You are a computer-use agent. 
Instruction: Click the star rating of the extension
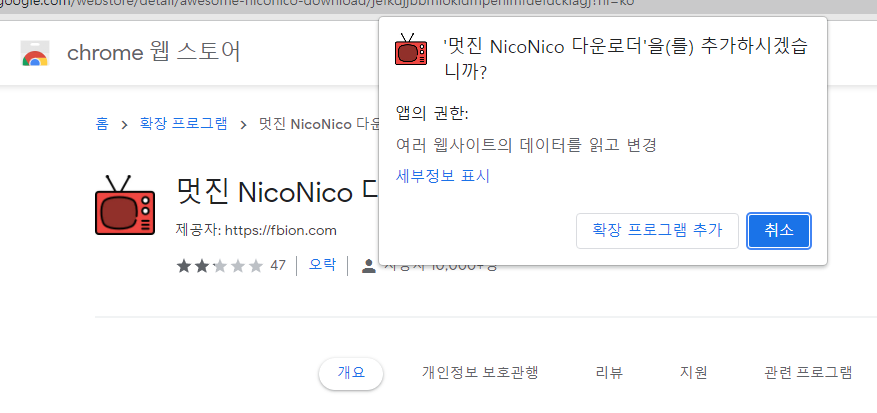point(219,265)
